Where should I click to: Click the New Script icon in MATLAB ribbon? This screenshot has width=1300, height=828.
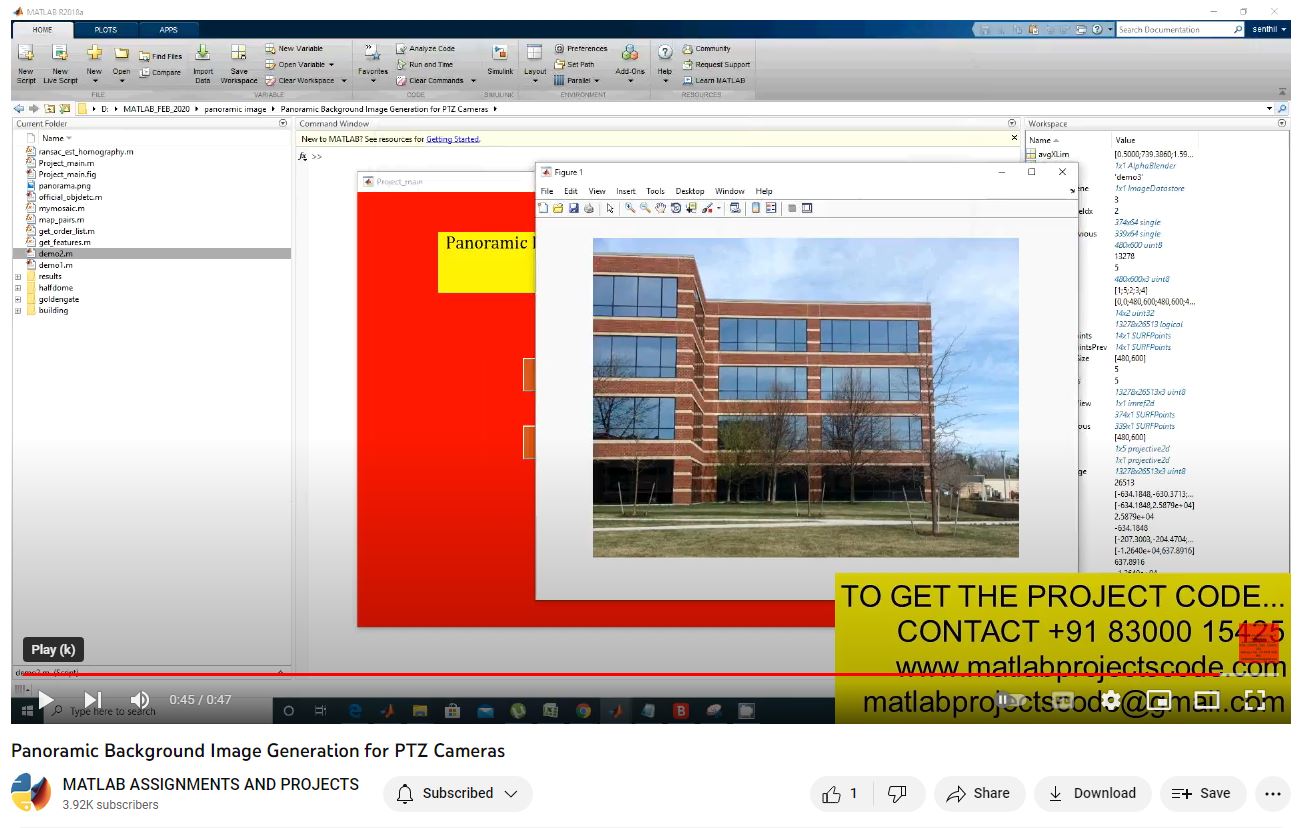click(26, 54)
